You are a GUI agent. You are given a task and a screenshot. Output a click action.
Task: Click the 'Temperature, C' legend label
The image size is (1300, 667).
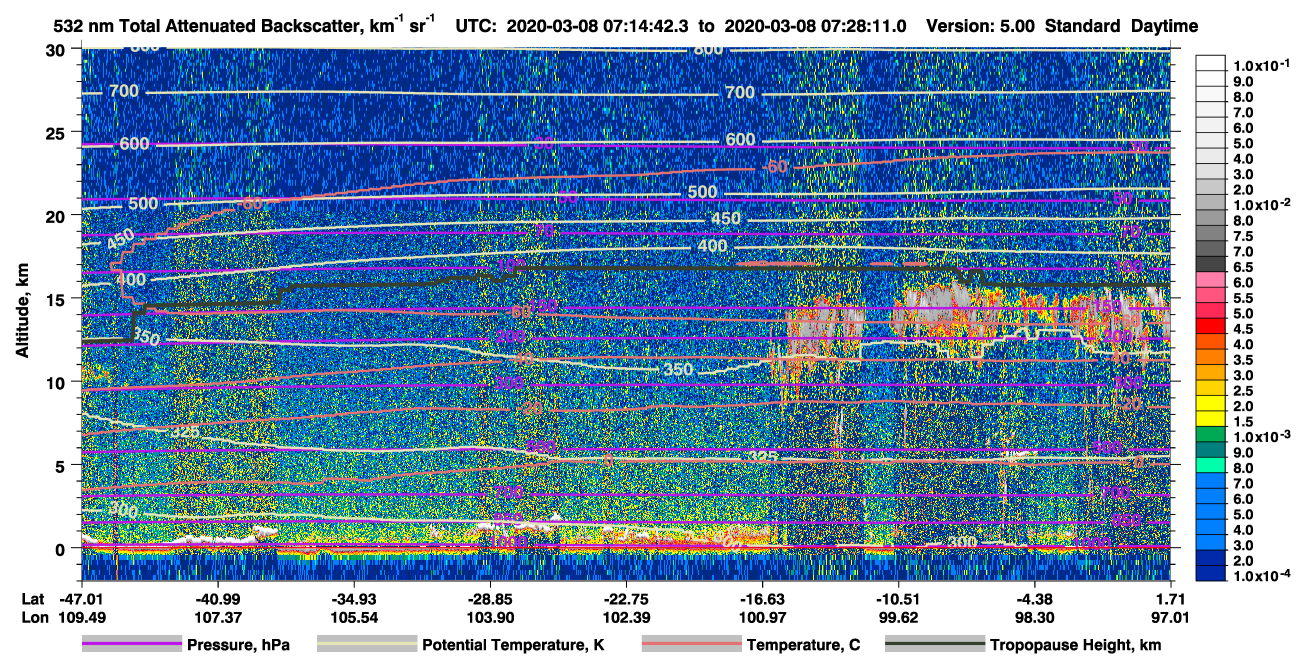pos(803,646)
